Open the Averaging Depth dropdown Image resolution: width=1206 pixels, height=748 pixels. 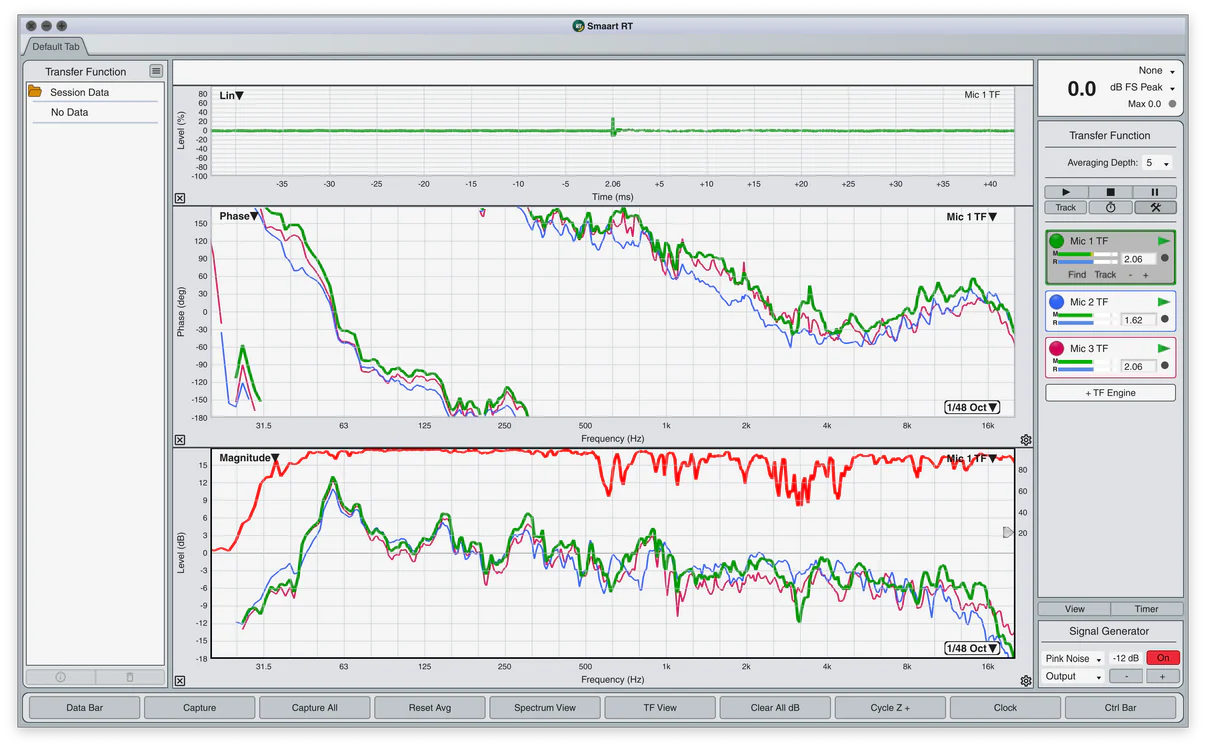(x=1159, y=163)
